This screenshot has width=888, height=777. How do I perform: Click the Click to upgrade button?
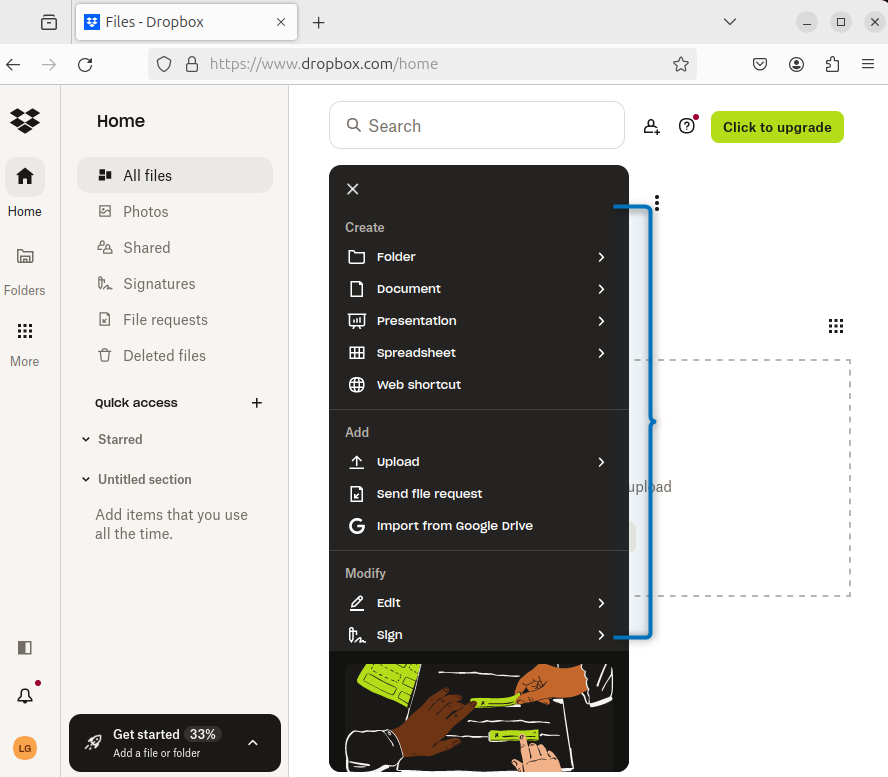[x=777, y=127]
